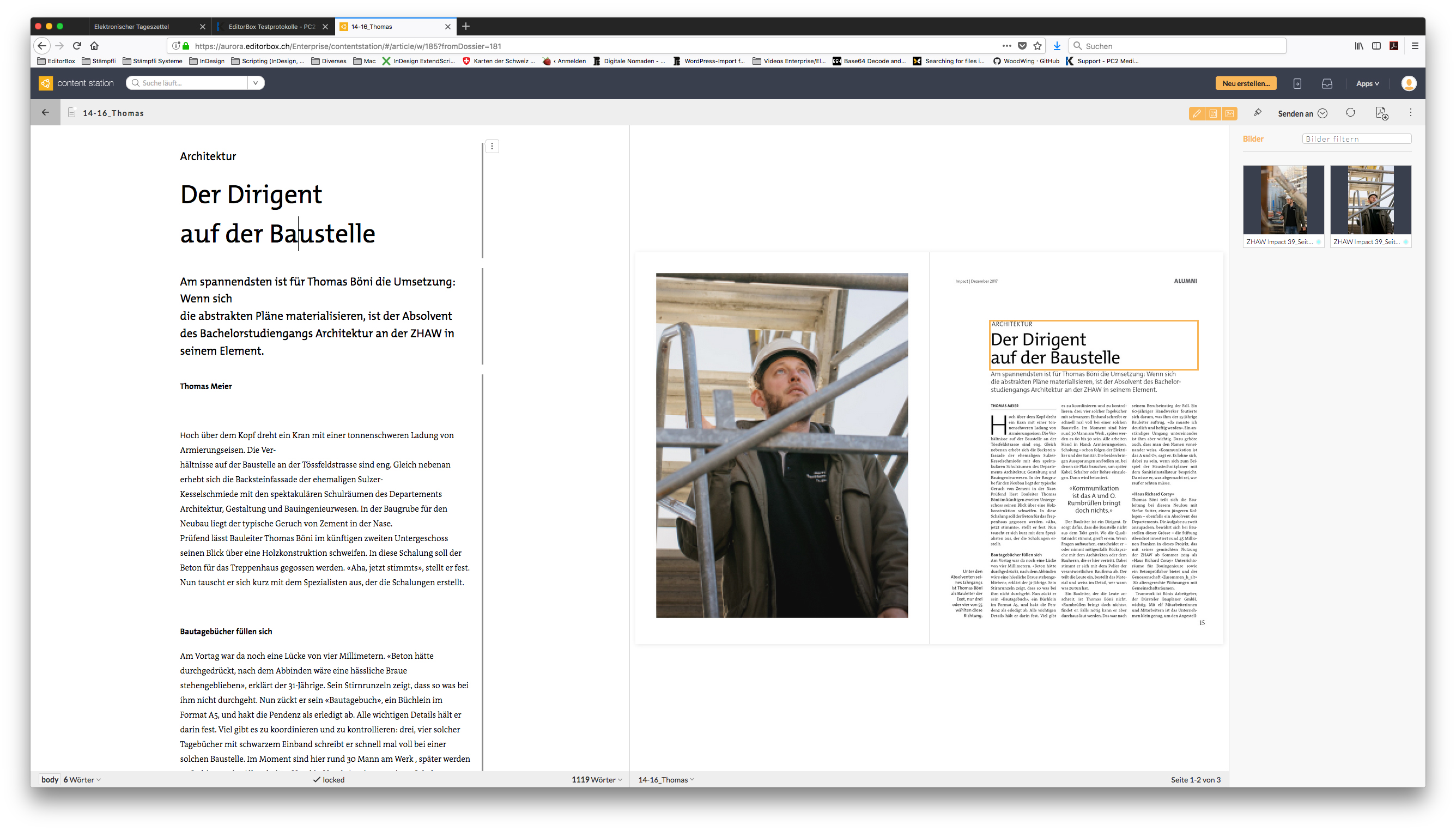Screen dimensions: 1456x831
Task: Toggle the pencil editor pane button
Action: [1196, 113]
